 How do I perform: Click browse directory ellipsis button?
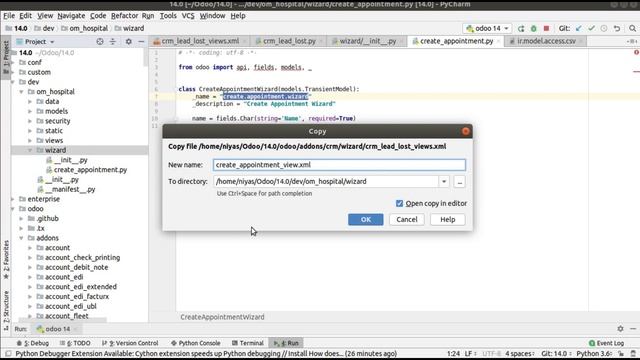point(460,182)
